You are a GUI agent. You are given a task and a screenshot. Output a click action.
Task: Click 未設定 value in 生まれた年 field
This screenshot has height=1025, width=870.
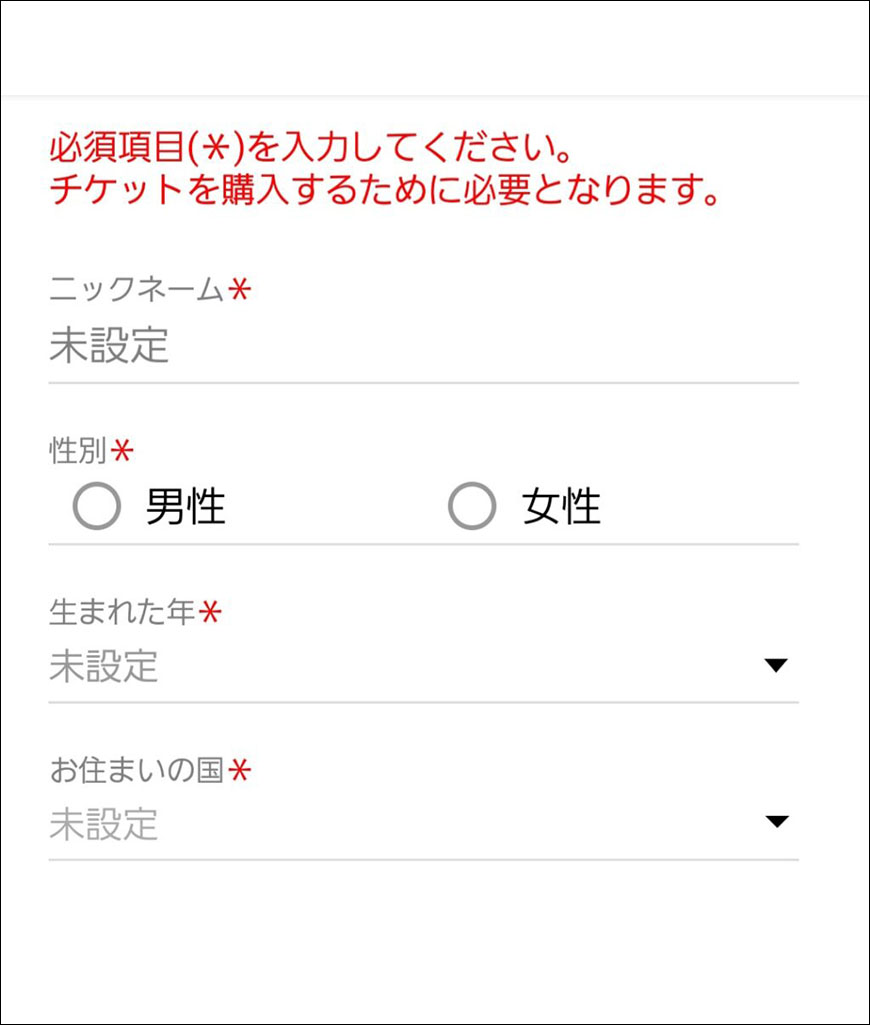pyautogui.click(x=104, y=667)
